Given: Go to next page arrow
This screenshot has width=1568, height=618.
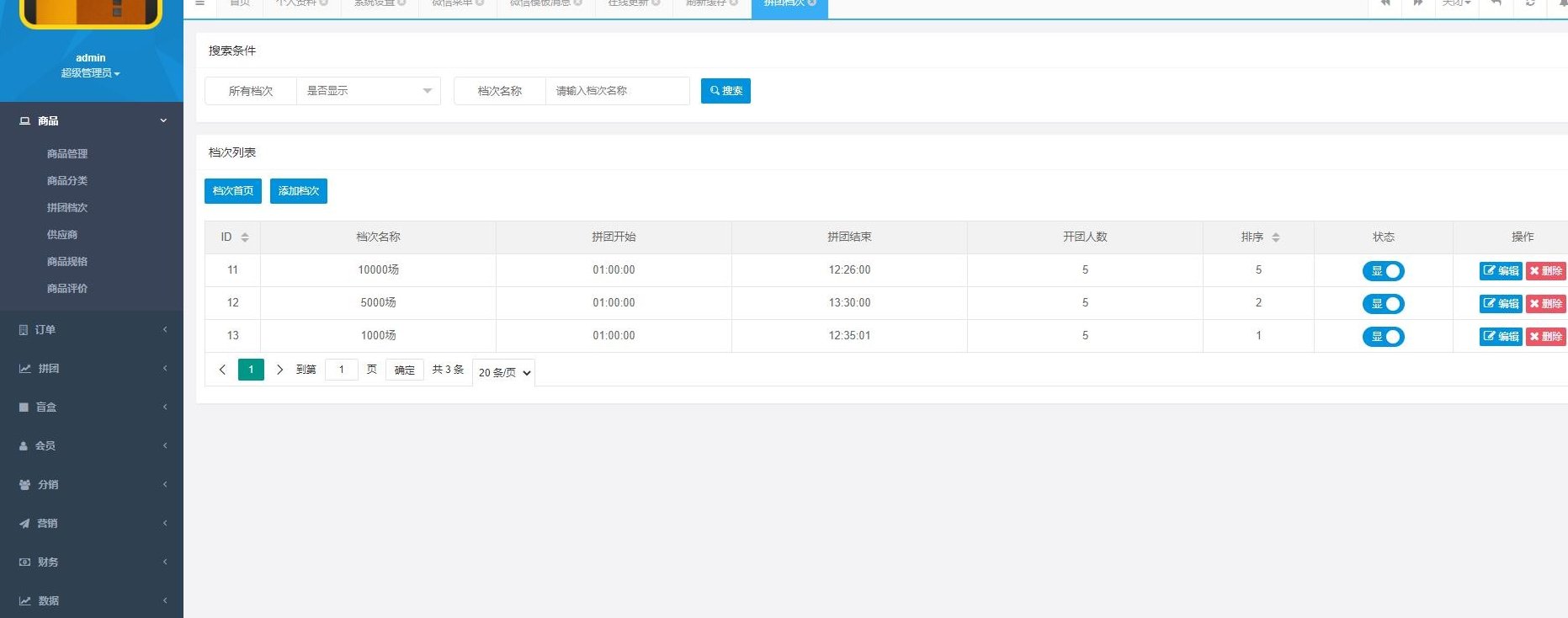Looking at the screenshot, I should tap(280, 370).
